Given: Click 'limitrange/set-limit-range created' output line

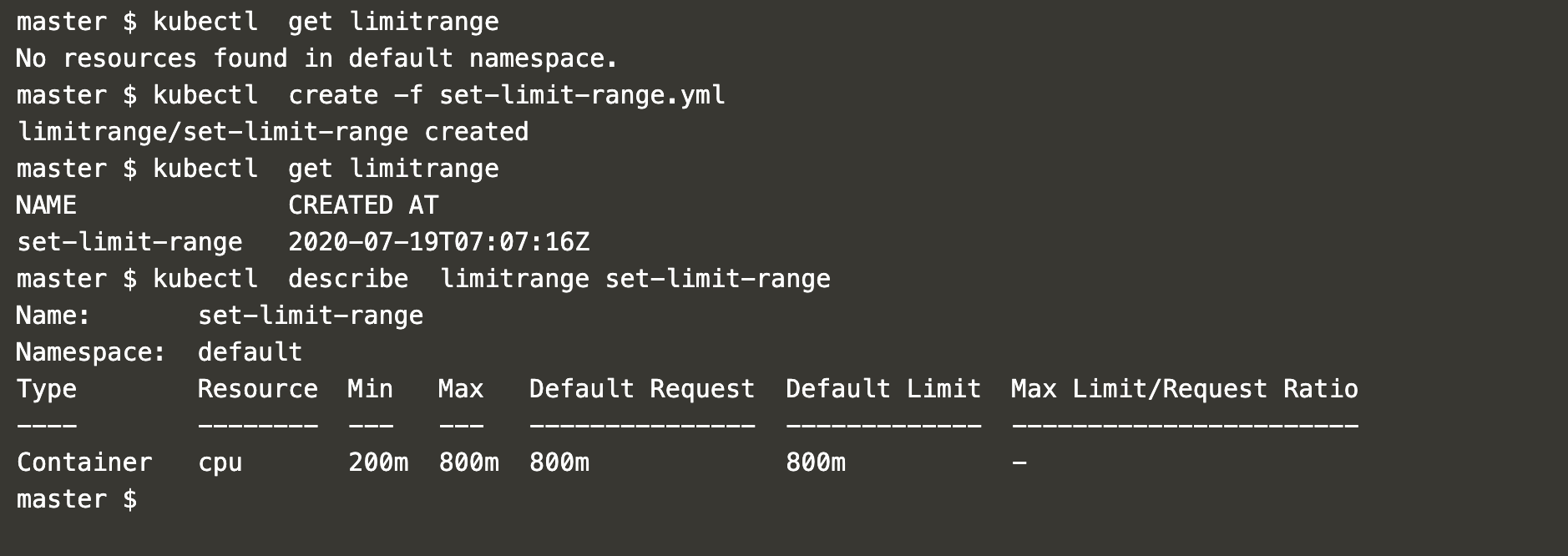Looking at the screenshot, I should pyautogui.click(x=272, y=131).
